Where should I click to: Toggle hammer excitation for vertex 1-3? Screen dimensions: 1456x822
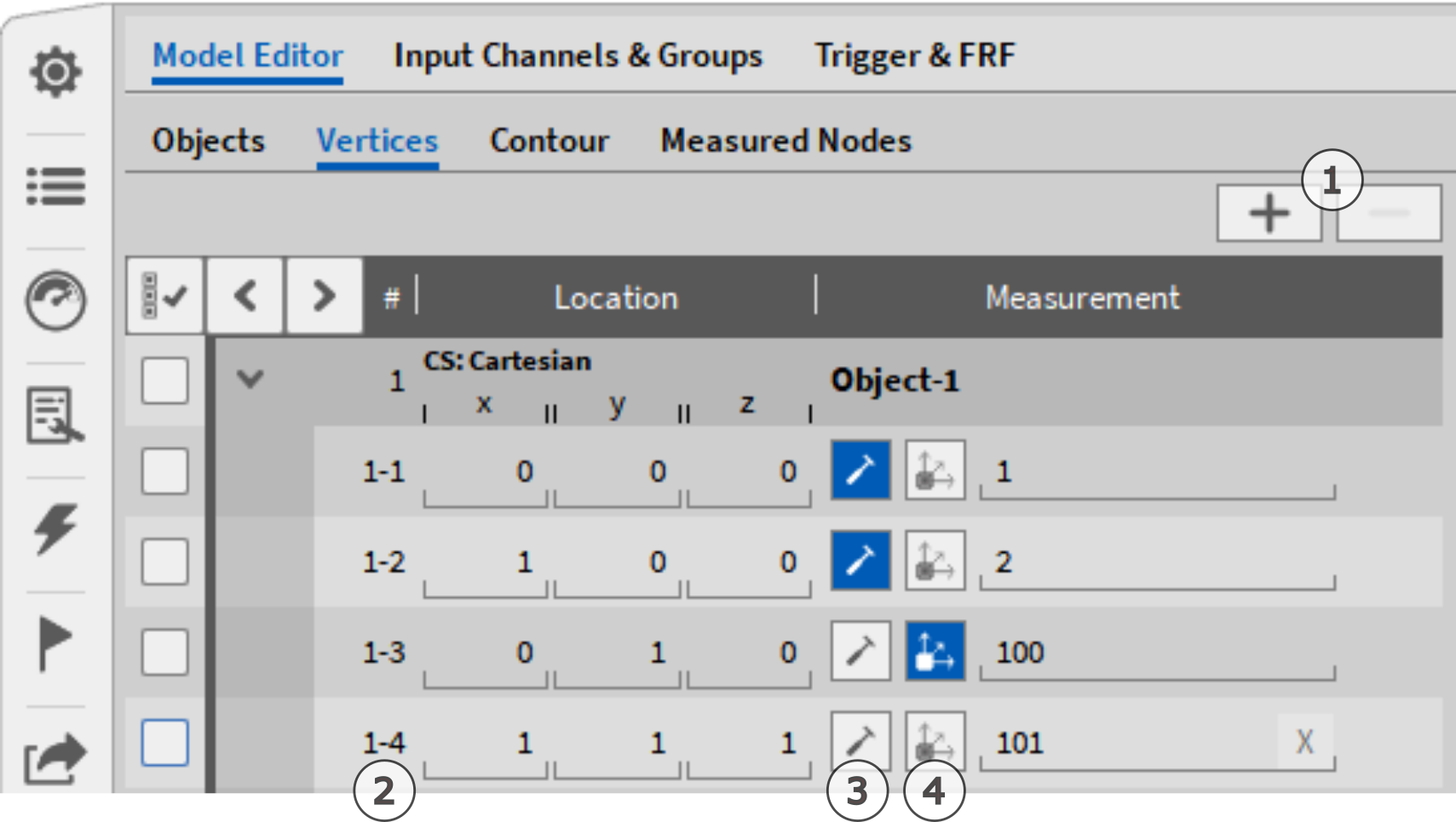pyautogui.click(x=860, y=652)
